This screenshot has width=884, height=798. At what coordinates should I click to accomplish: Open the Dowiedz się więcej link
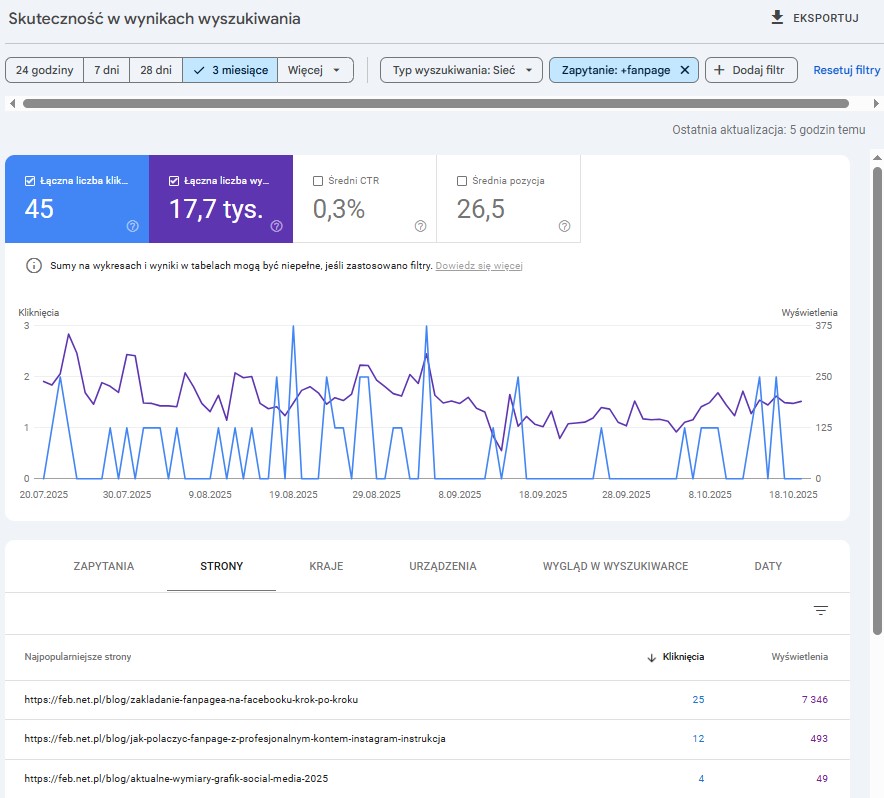point(479,266)
